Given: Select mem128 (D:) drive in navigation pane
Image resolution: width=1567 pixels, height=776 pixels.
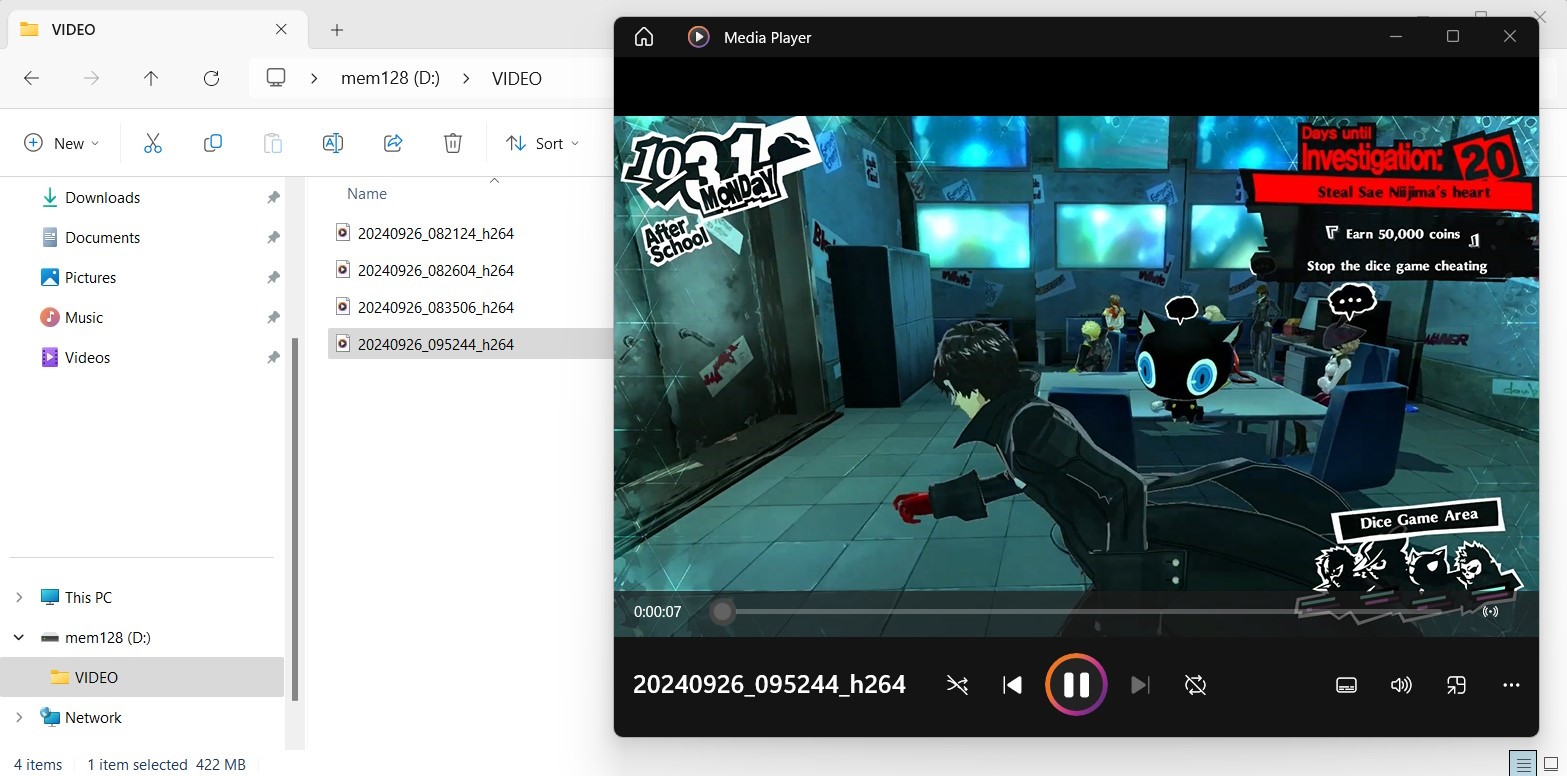Looking at the screenshot, I should coord(107,638).
